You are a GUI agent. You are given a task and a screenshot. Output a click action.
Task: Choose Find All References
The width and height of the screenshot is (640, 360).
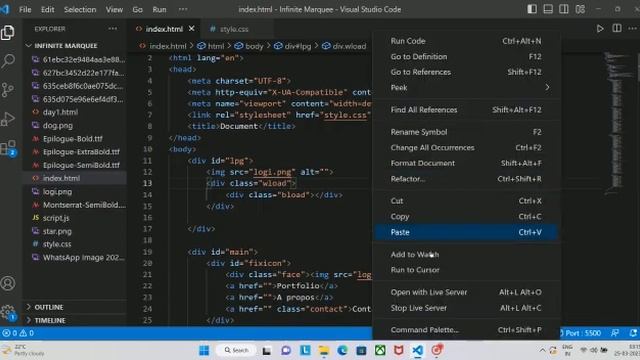click(x=466, y=109)
